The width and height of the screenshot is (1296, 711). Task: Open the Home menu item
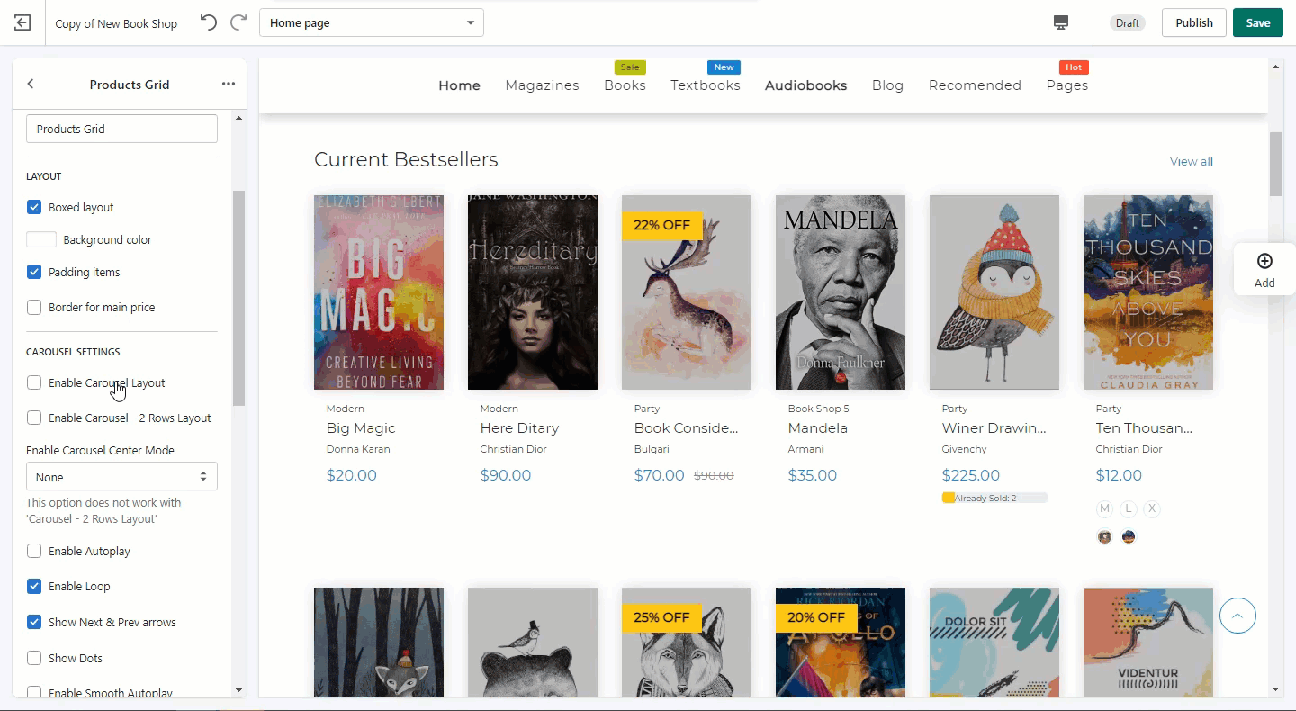coord(459,86)
